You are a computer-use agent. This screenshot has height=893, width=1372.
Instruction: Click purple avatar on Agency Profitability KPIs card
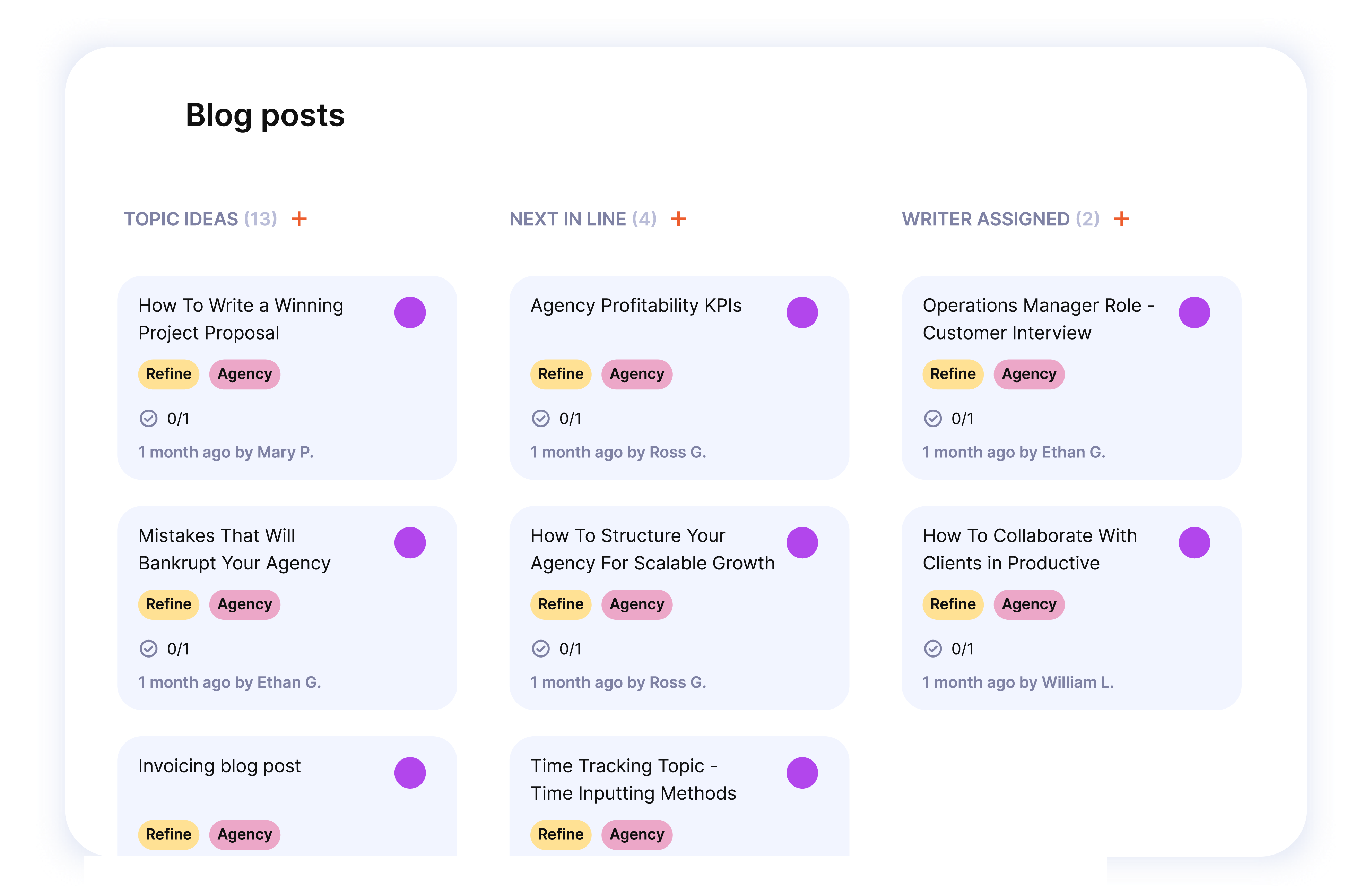click(802, 313)
